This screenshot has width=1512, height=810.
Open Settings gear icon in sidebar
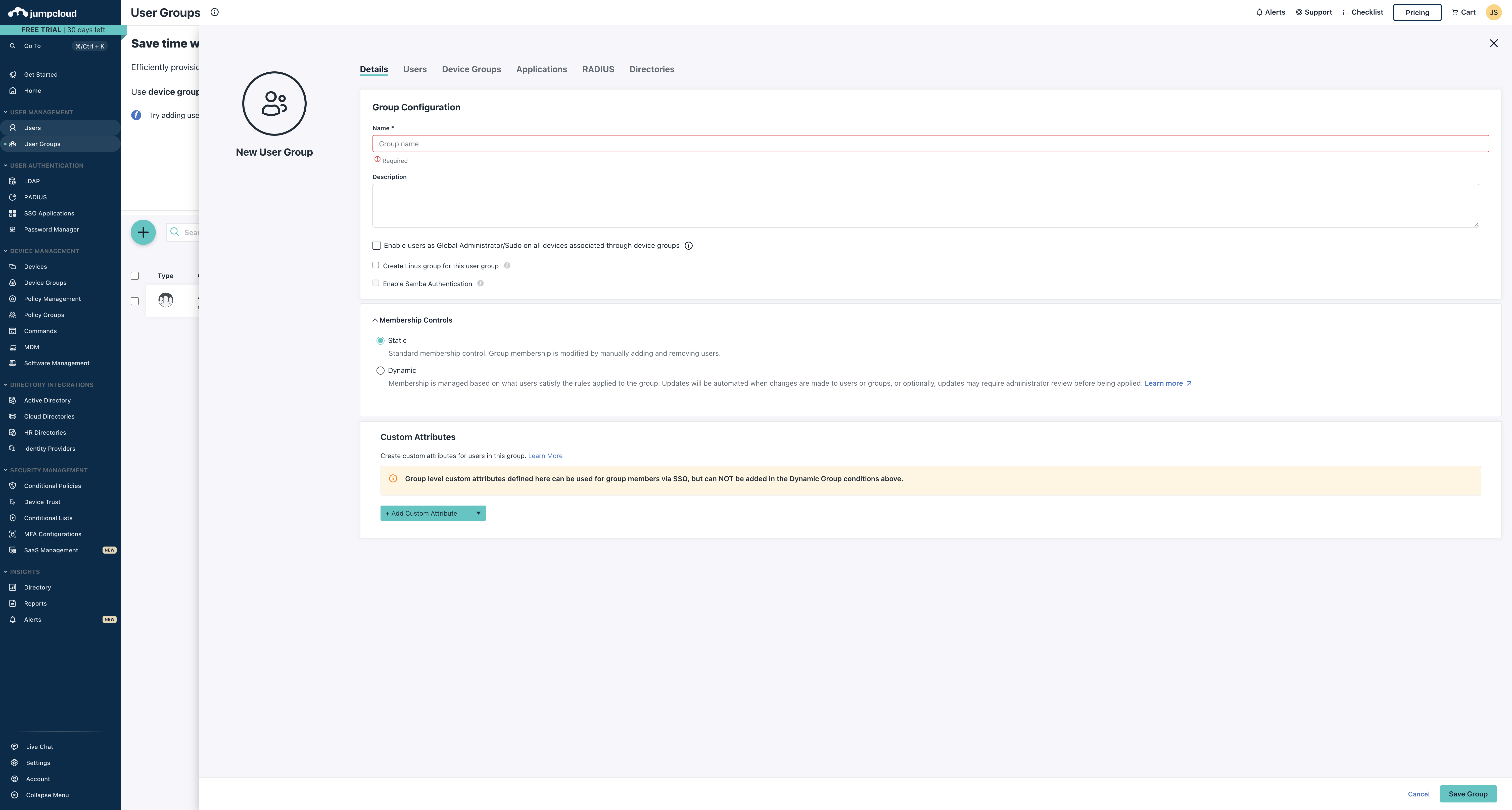(14, 762)
